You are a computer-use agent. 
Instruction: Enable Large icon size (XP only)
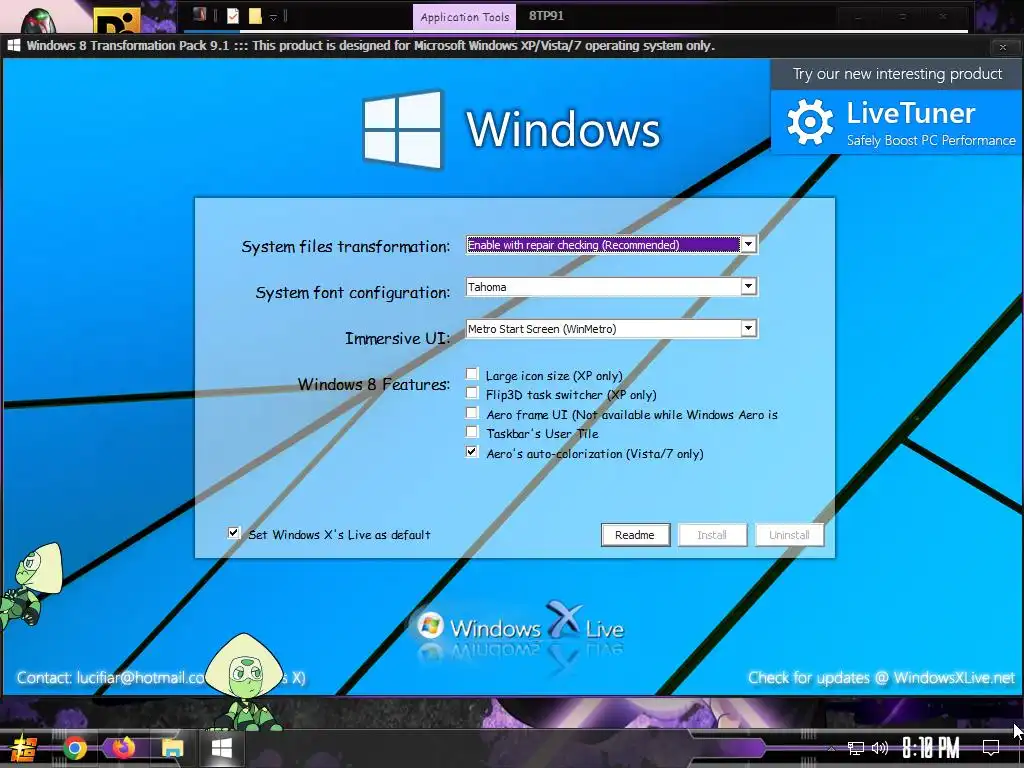(x=472, y=374)
